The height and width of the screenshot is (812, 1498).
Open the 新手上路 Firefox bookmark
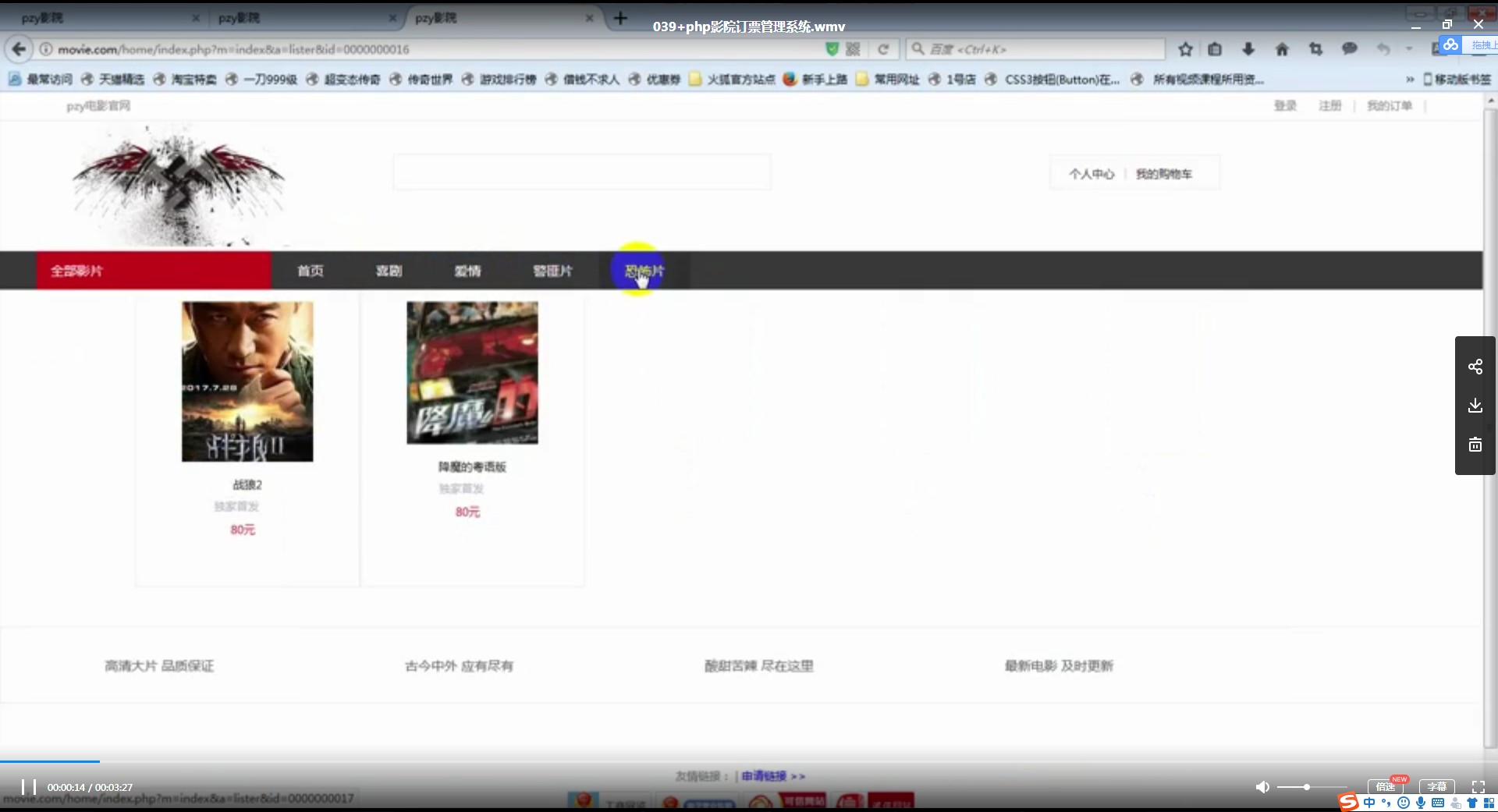click(x=815, y=79)
